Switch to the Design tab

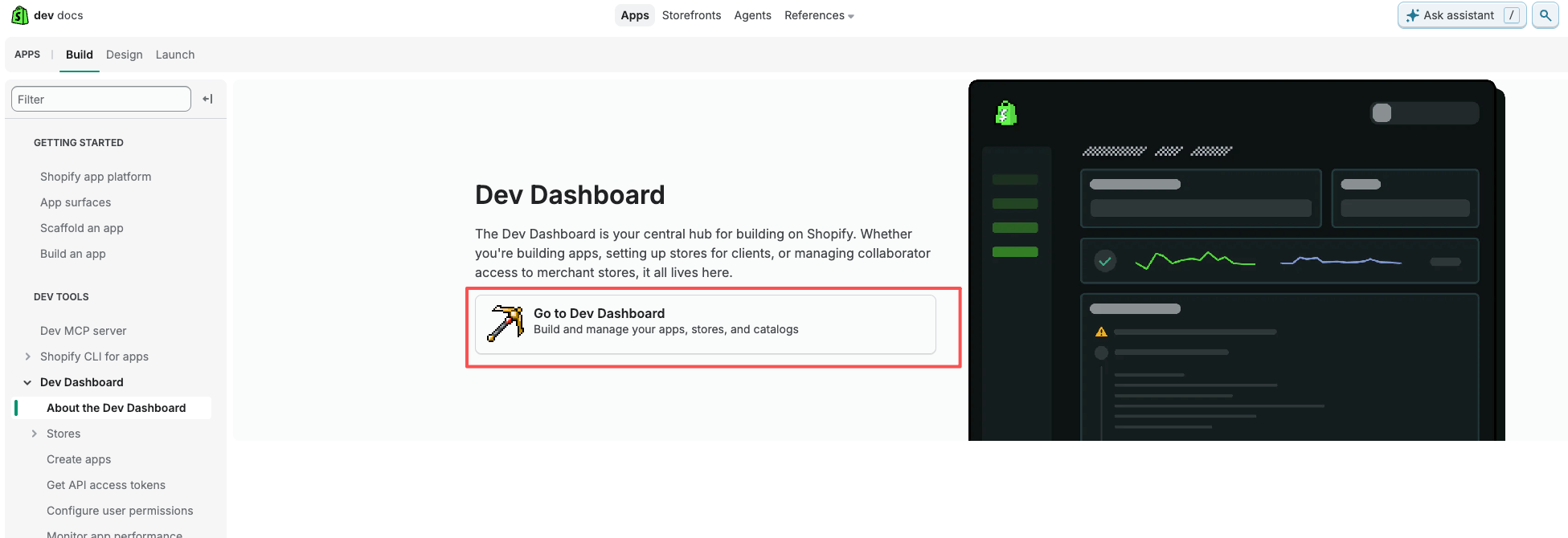125,55
